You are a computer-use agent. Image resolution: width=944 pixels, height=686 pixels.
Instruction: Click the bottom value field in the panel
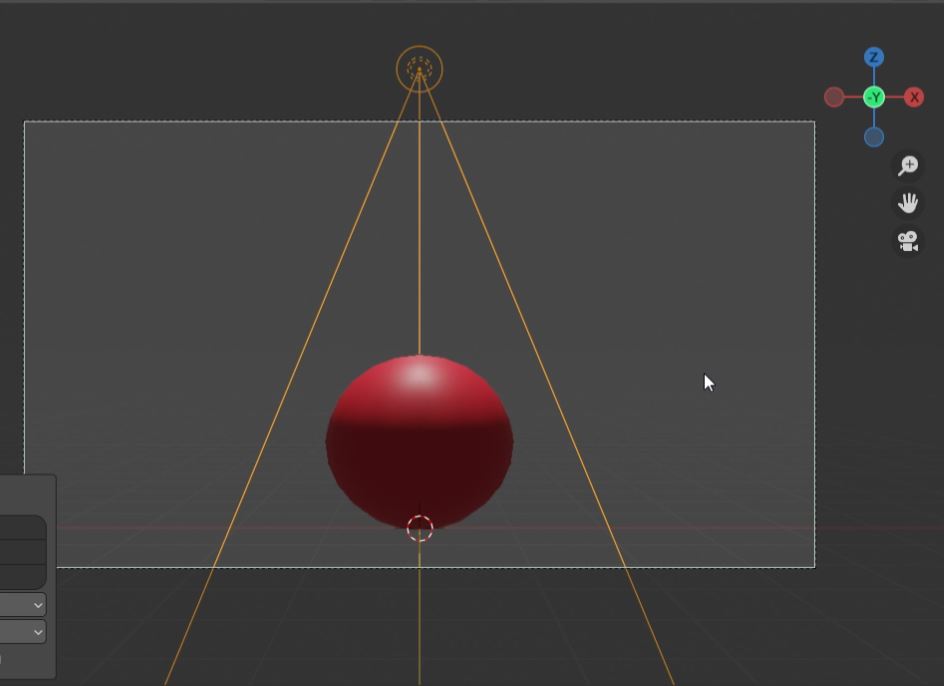click(22, 577)
